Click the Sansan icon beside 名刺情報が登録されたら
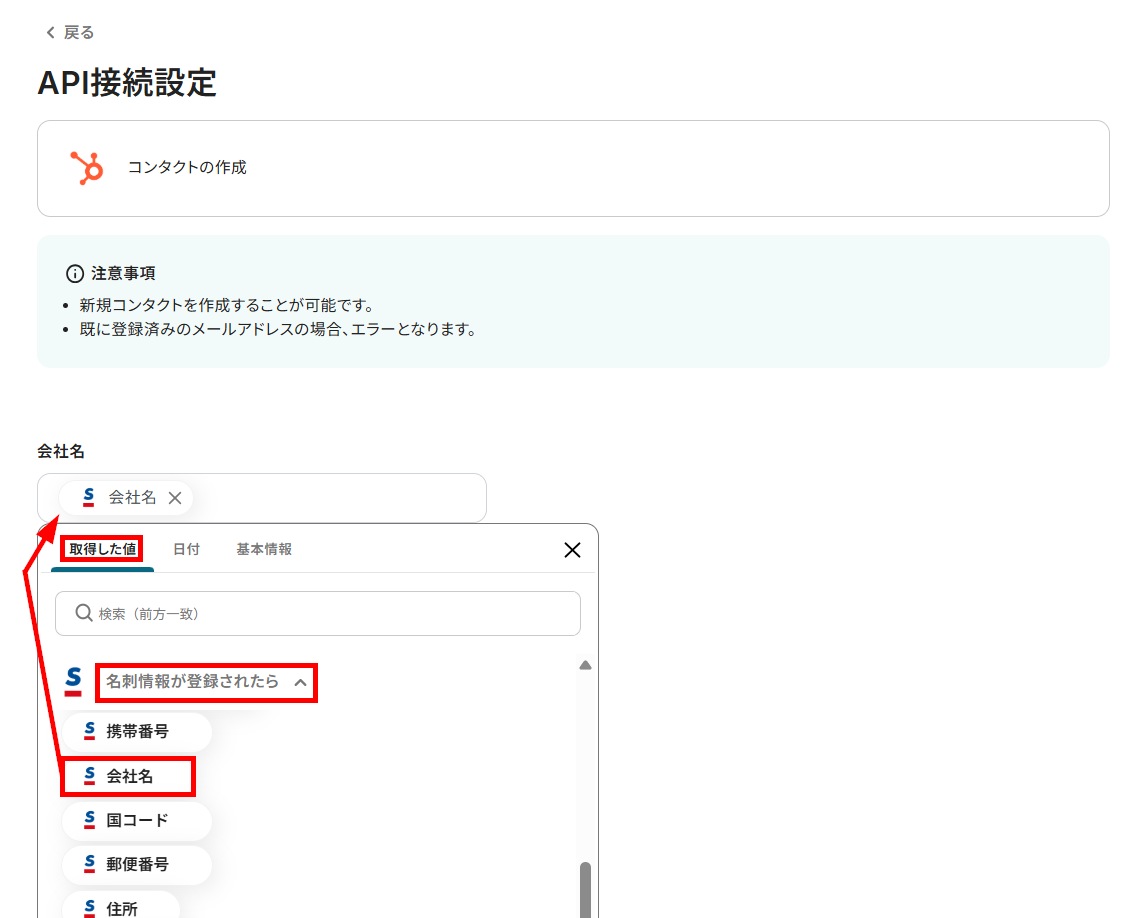The width and height of the screenshot is (1144, 918). (73, 682)
